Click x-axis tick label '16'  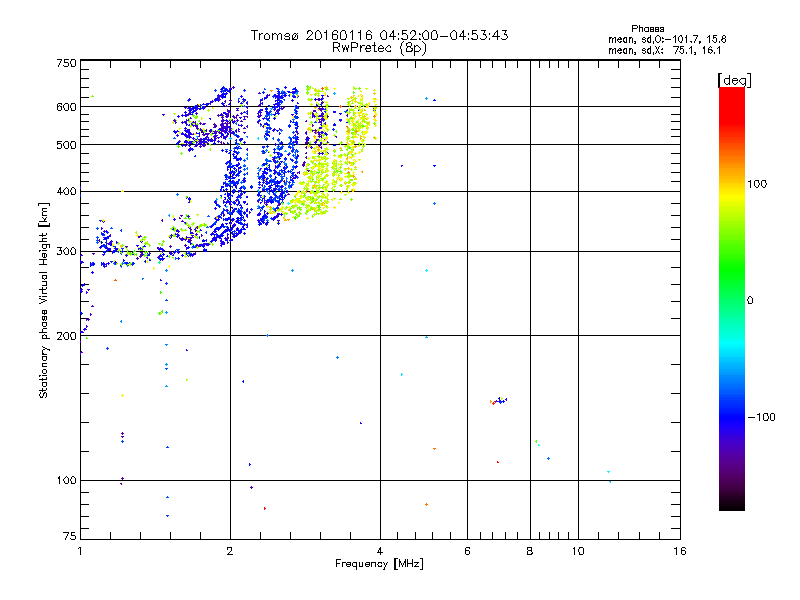tap(680, 551)
